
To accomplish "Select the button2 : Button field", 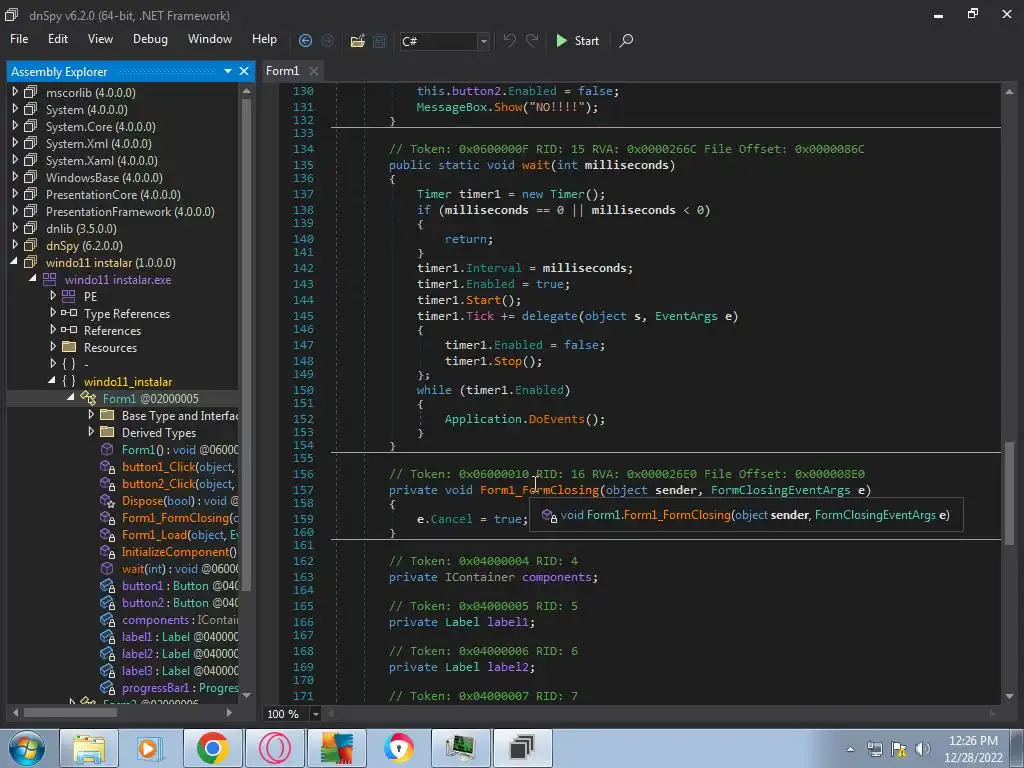I will (x=180, y=602).
